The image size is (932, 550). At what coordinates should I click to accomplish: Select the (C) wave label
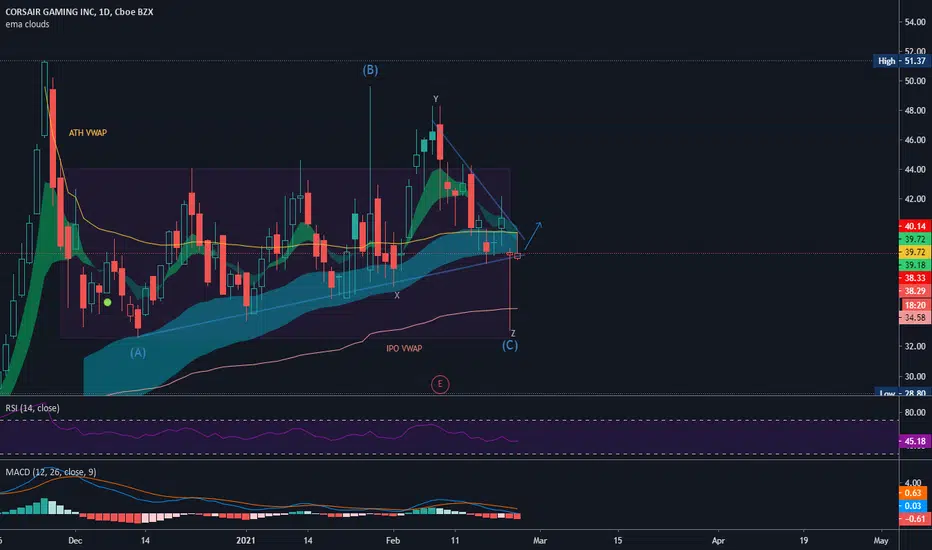tap(510, 345)
